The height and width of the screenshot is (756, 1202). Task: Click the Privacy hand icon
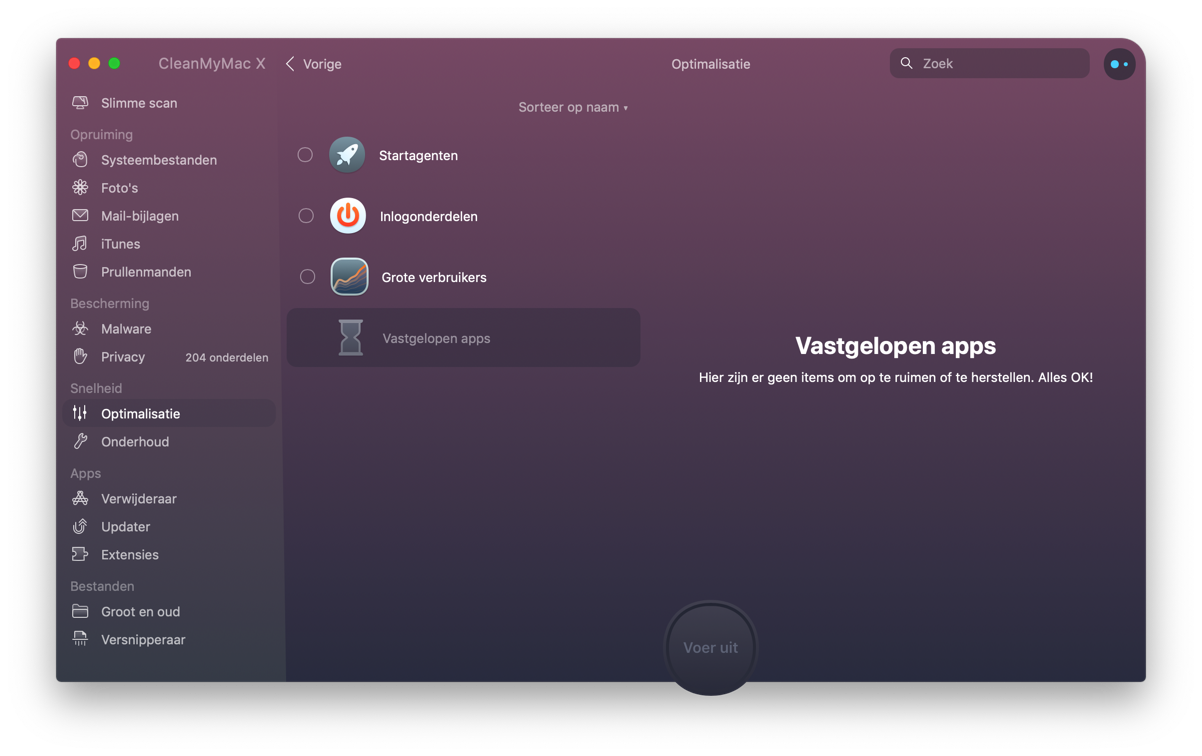(x=80, y=357)
